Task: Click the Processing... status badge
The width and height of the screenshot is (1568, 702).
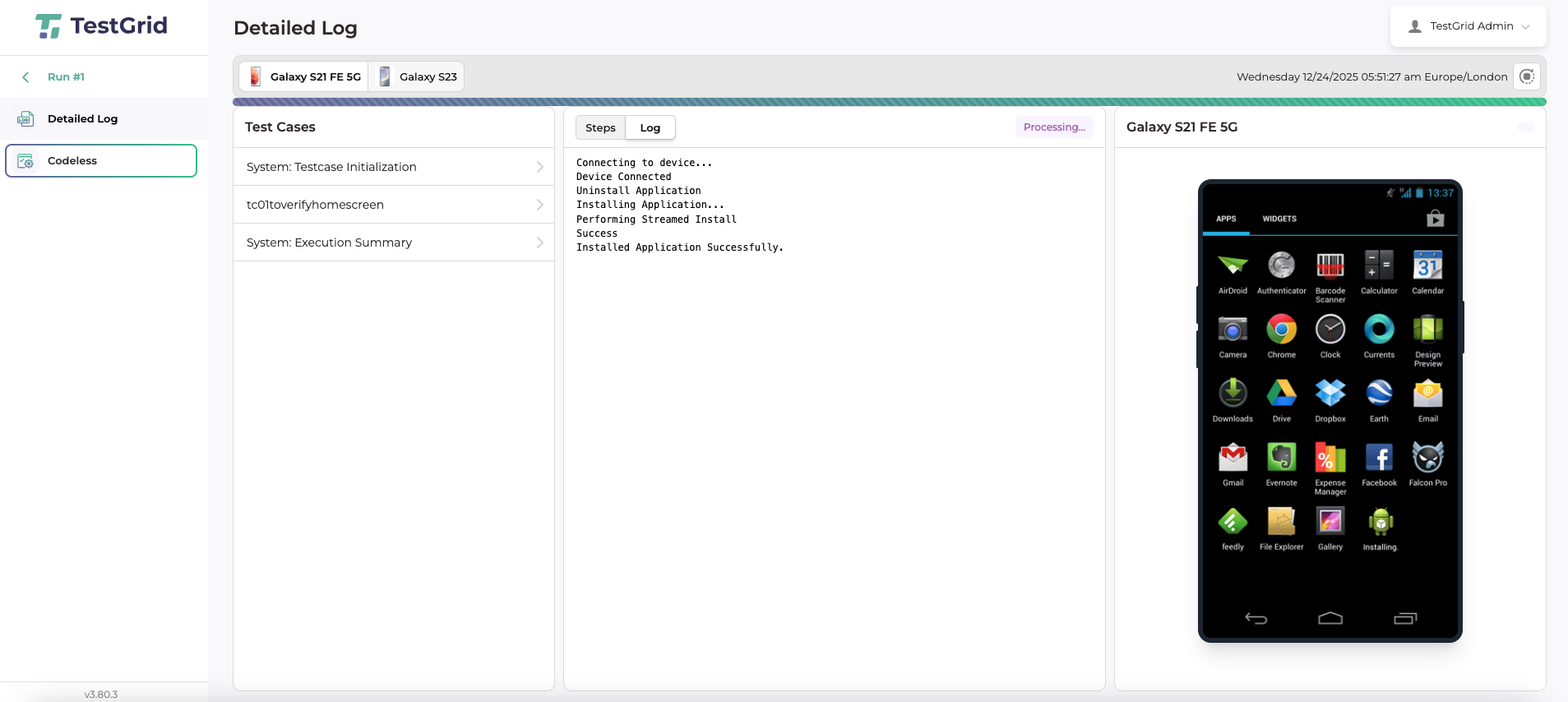Action: (1053, 127)
